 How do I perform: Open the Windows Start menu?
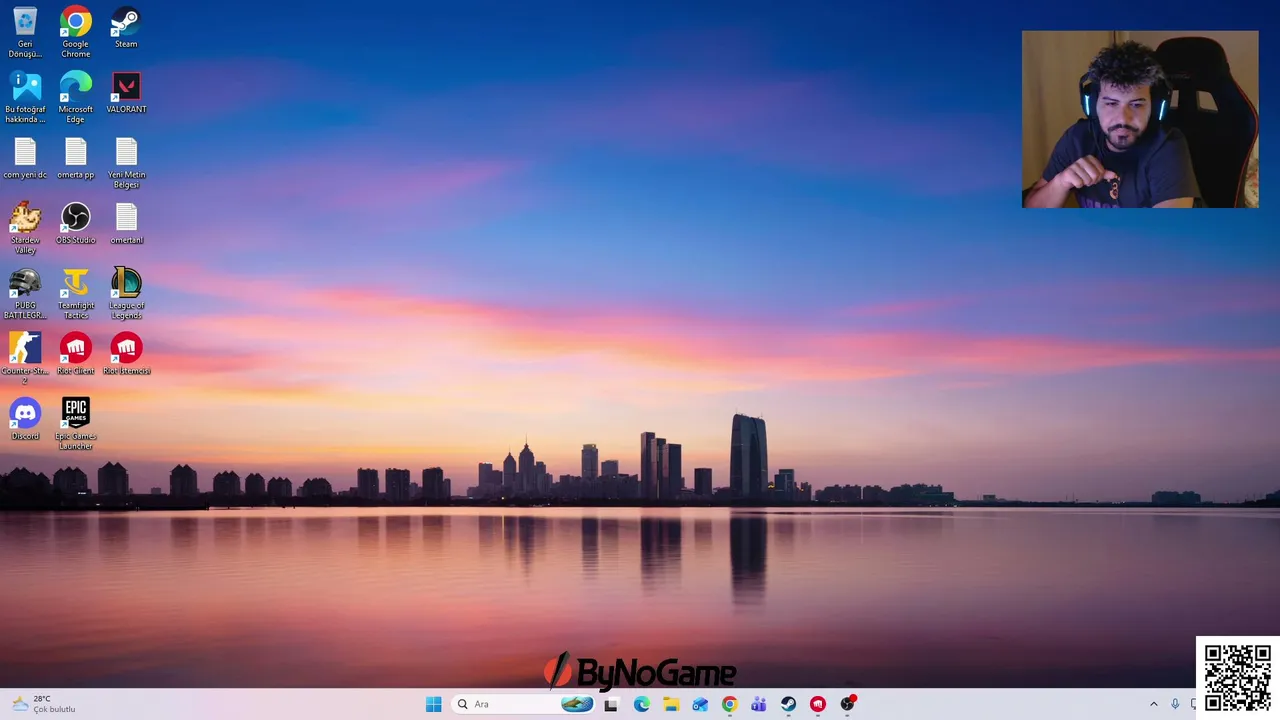433,704
